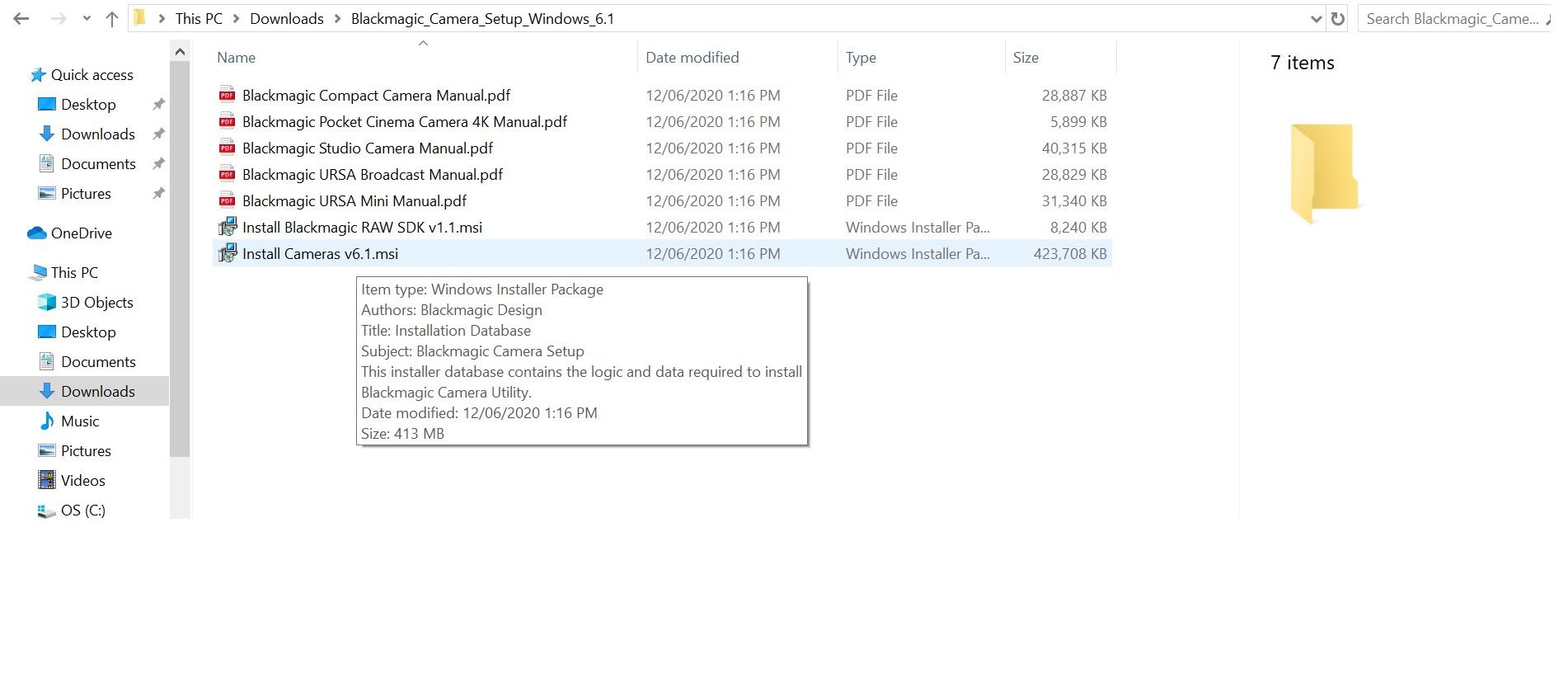The height and width of the screenshot is (673, 1568).
Task: Open Desktop under This PC in sidebar
Action: pyautogui.click(x=88, y=332)
